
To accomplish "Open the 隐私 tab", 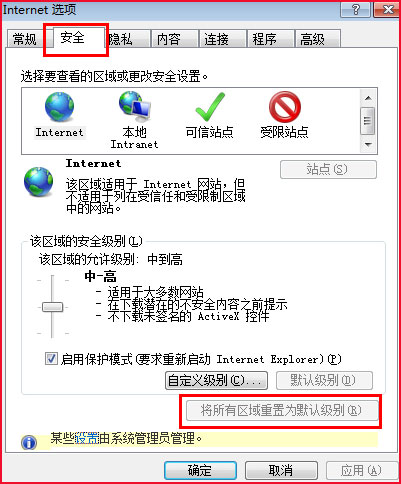I will (x=121, y=40).
